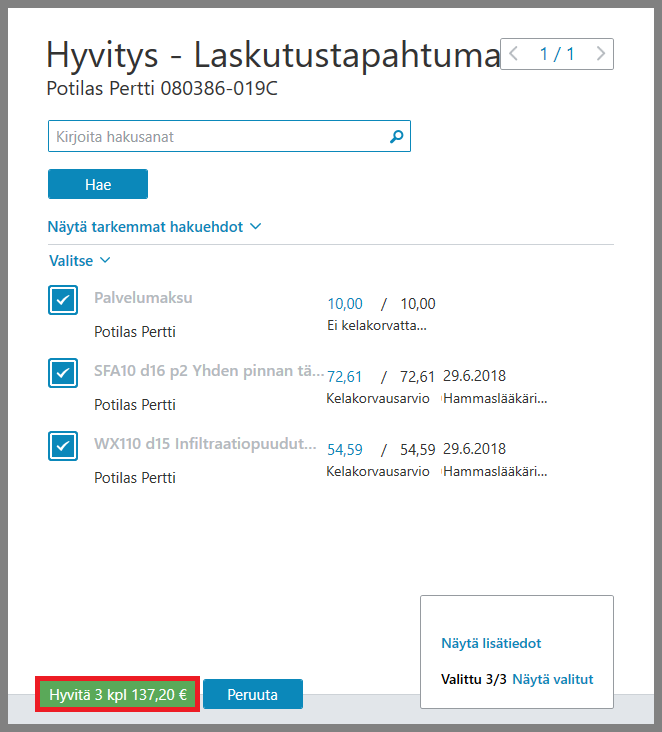Click the chevron beside Valitse
Screen dimensions: 662x732
click(x=106, y=260)
